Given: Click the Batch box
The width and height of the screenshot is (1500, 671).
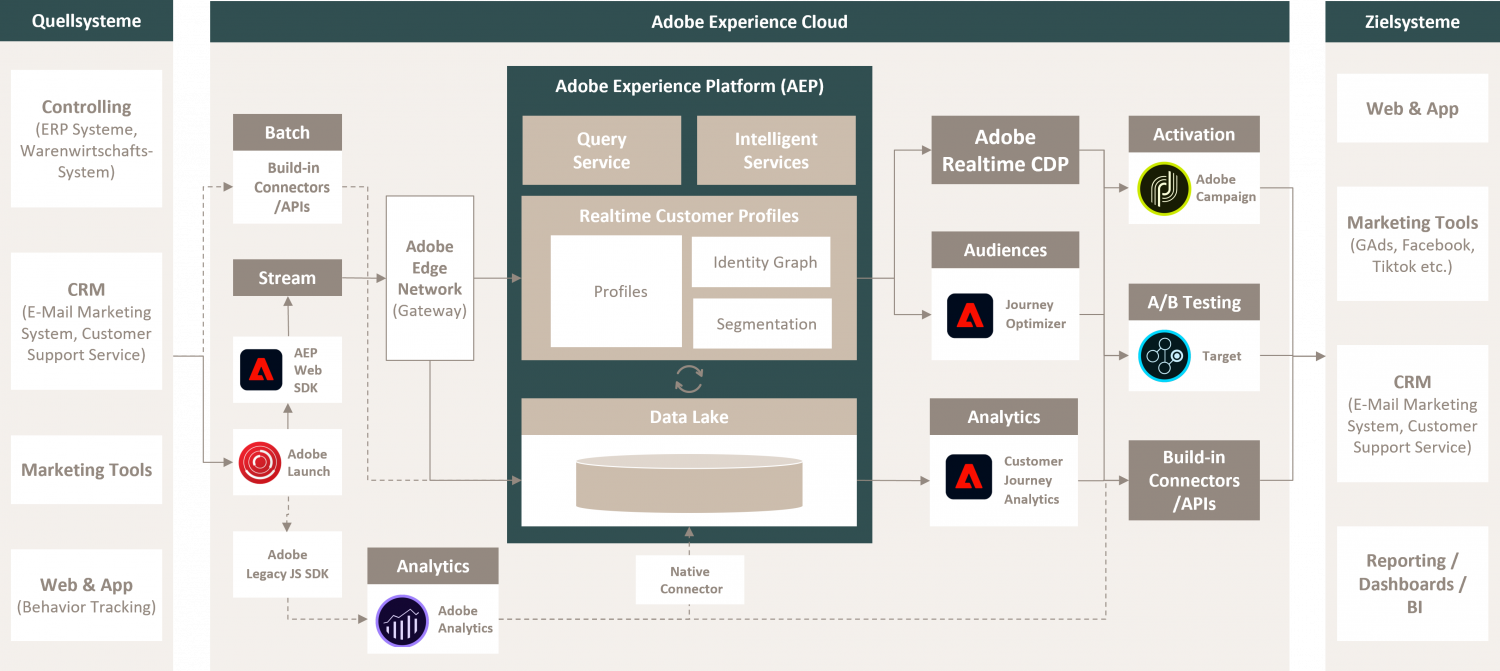Looking at the screenshot, I should [x=287, y=131].
